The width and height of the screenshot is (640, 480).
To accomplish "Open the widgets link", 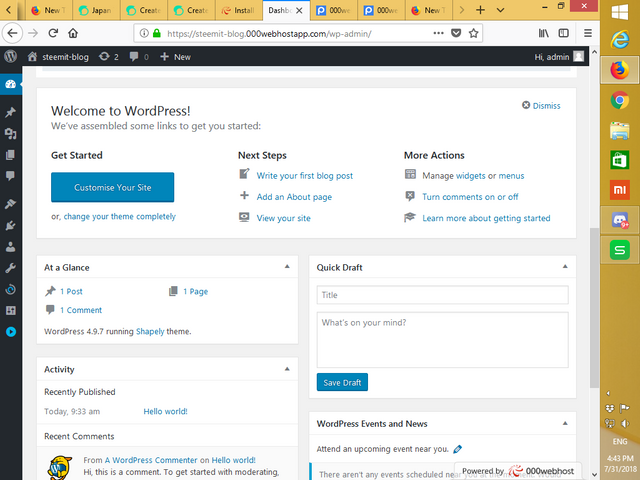I will [471, 176].
